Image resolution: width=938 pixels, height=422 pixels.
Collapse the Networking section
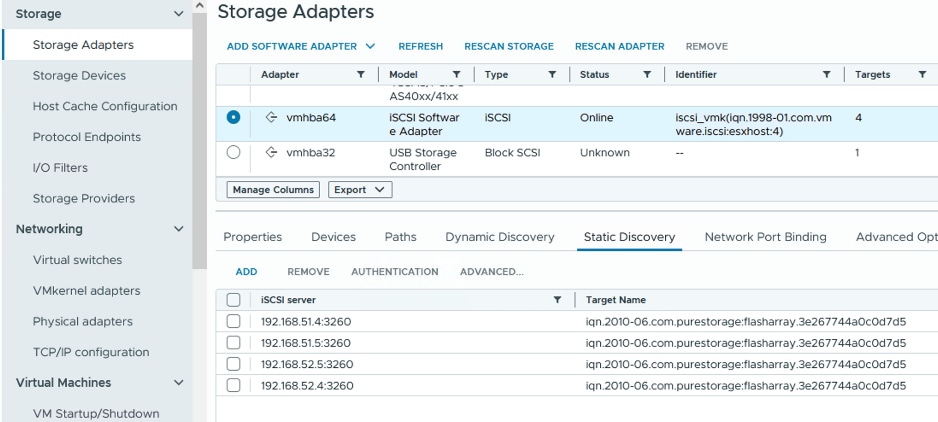point(178,229)
